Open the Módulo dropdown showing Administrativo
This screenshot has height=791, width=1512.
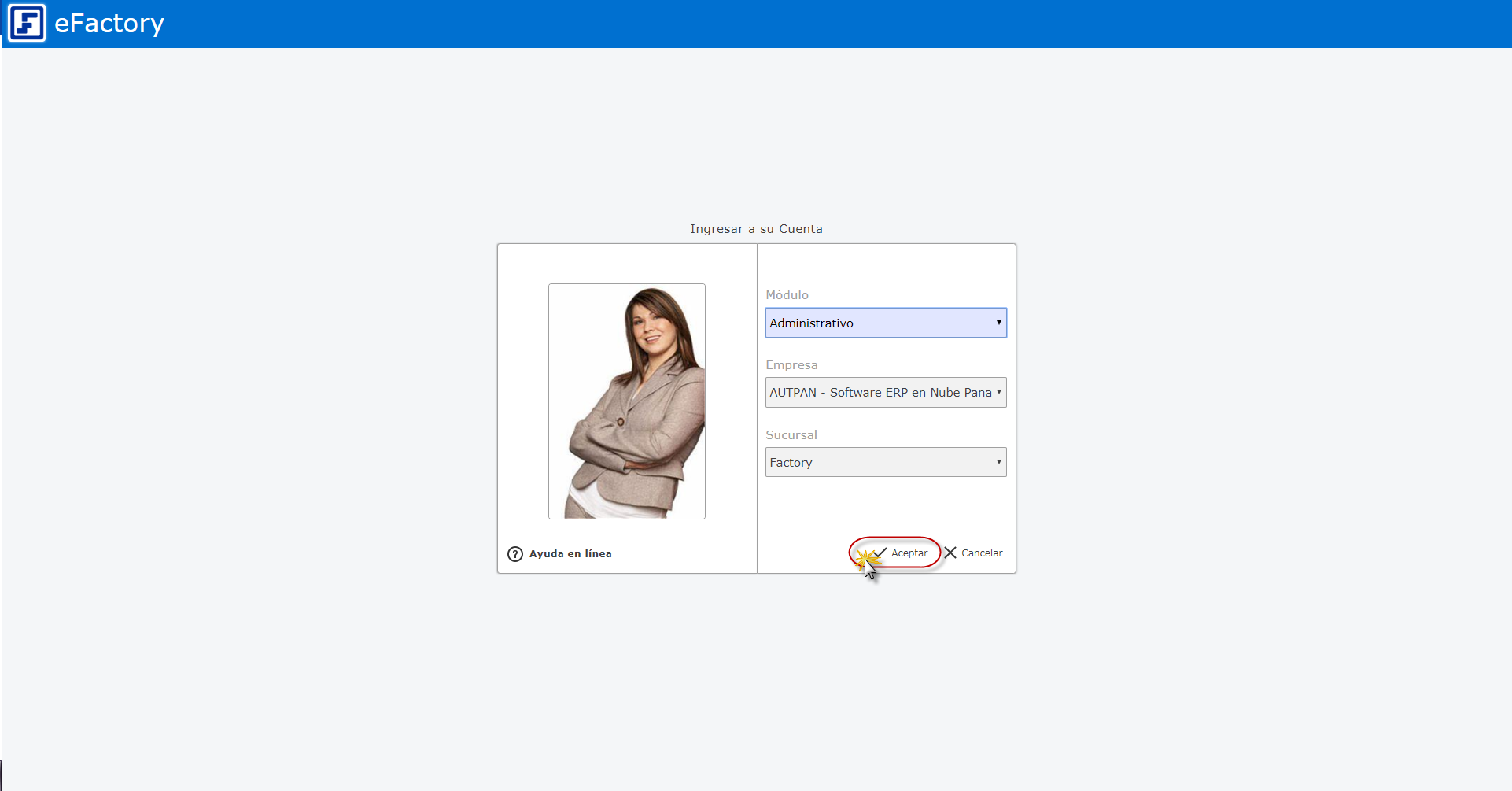pyautogui.click(x=886, y=323)
